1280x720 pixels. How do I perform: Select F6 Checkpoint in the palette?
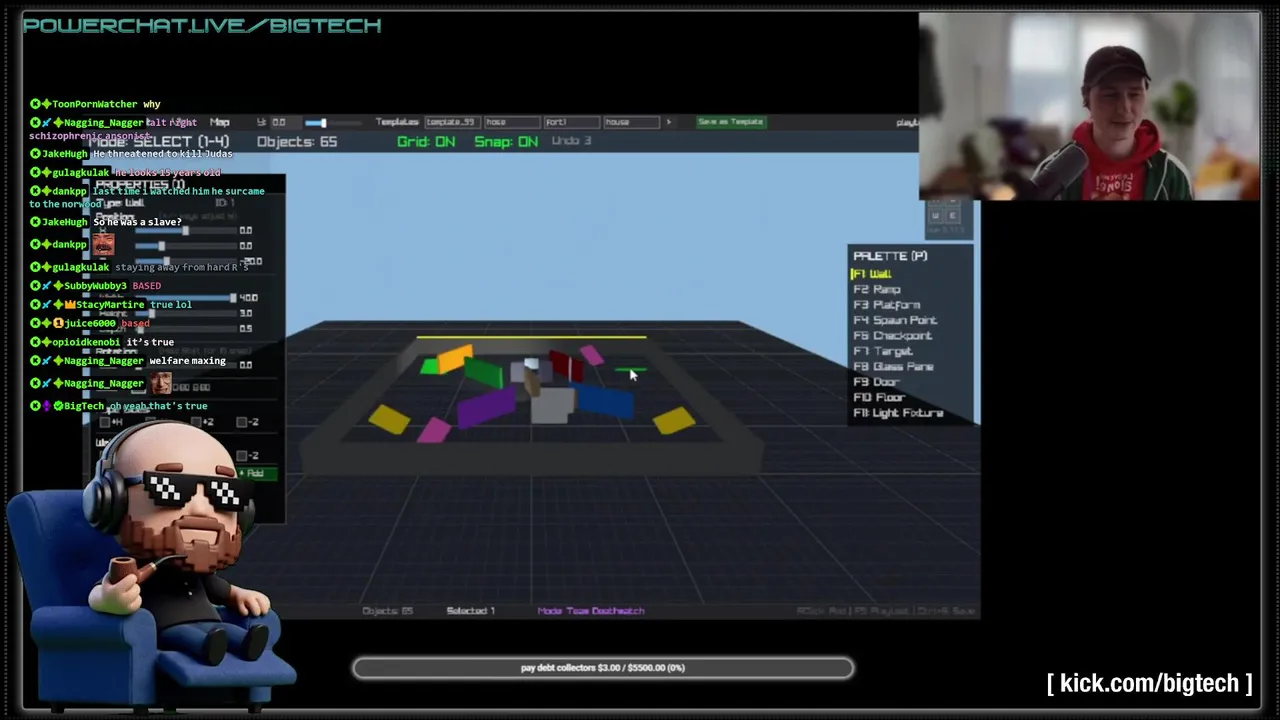pyautogui.click(x=892, y=336)
